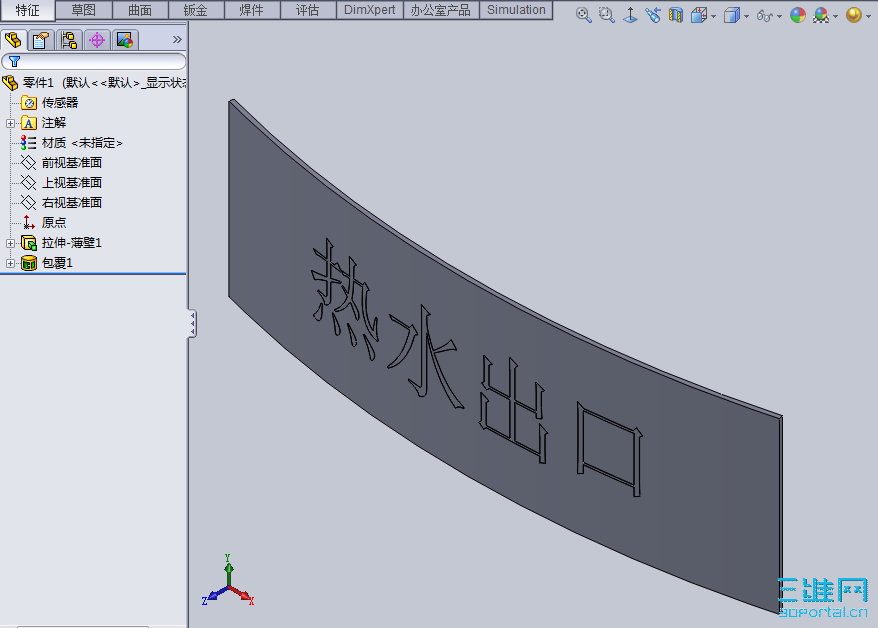The image size is (878, 628).
Task: Click the 传感器 folder icon
Action: (x=29, y=102)
